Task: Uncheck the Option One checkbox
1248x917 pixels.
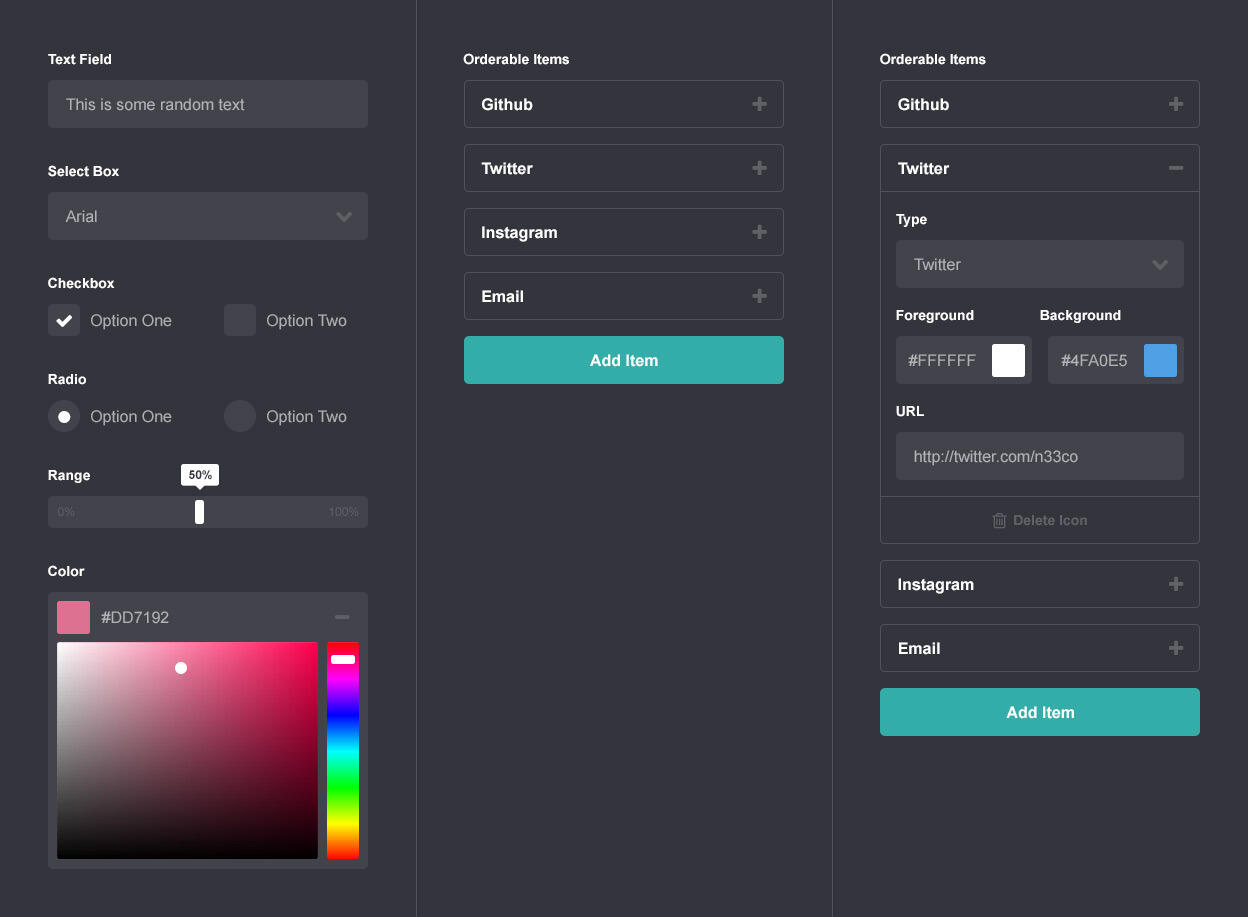Action: pyautogui.click(x=64, y=320)
